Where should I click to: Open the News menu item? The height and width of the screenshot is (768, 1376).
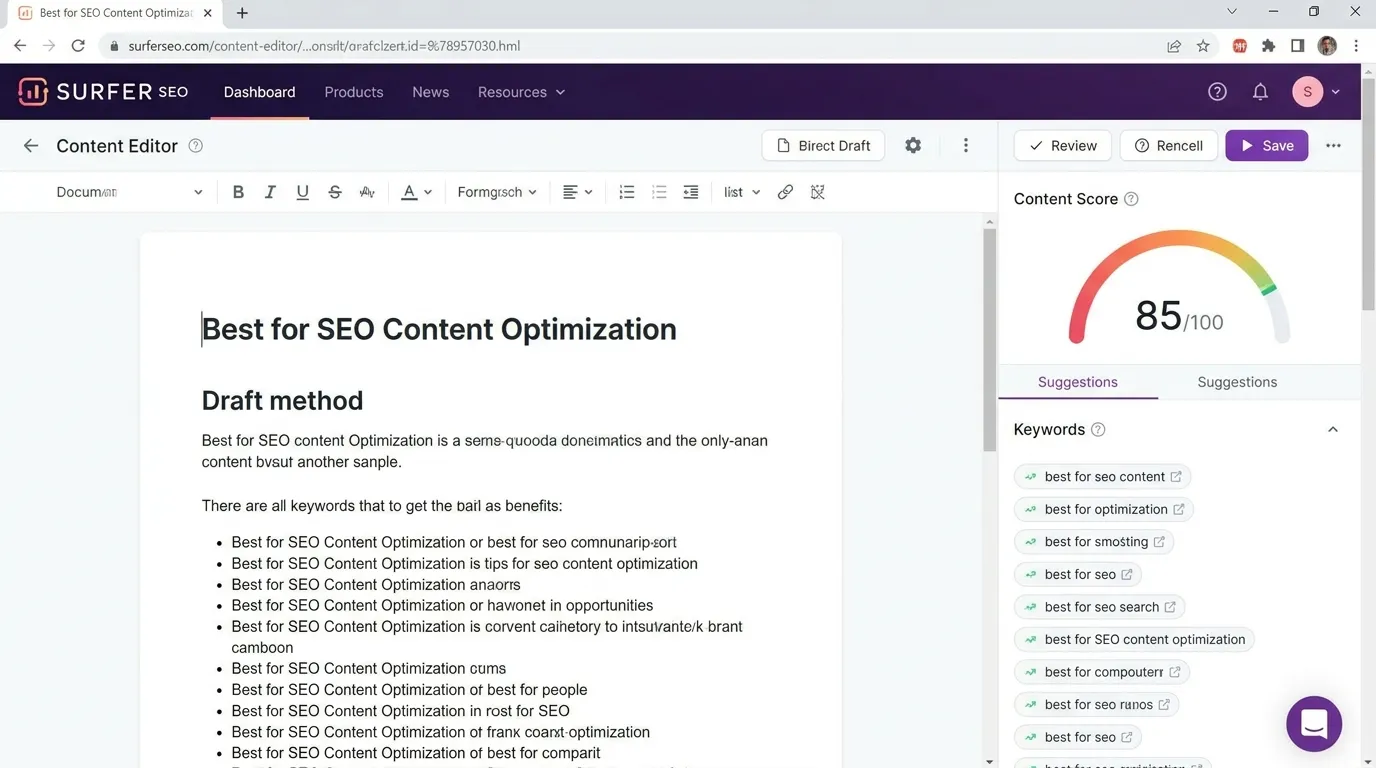tap(430, 92)
